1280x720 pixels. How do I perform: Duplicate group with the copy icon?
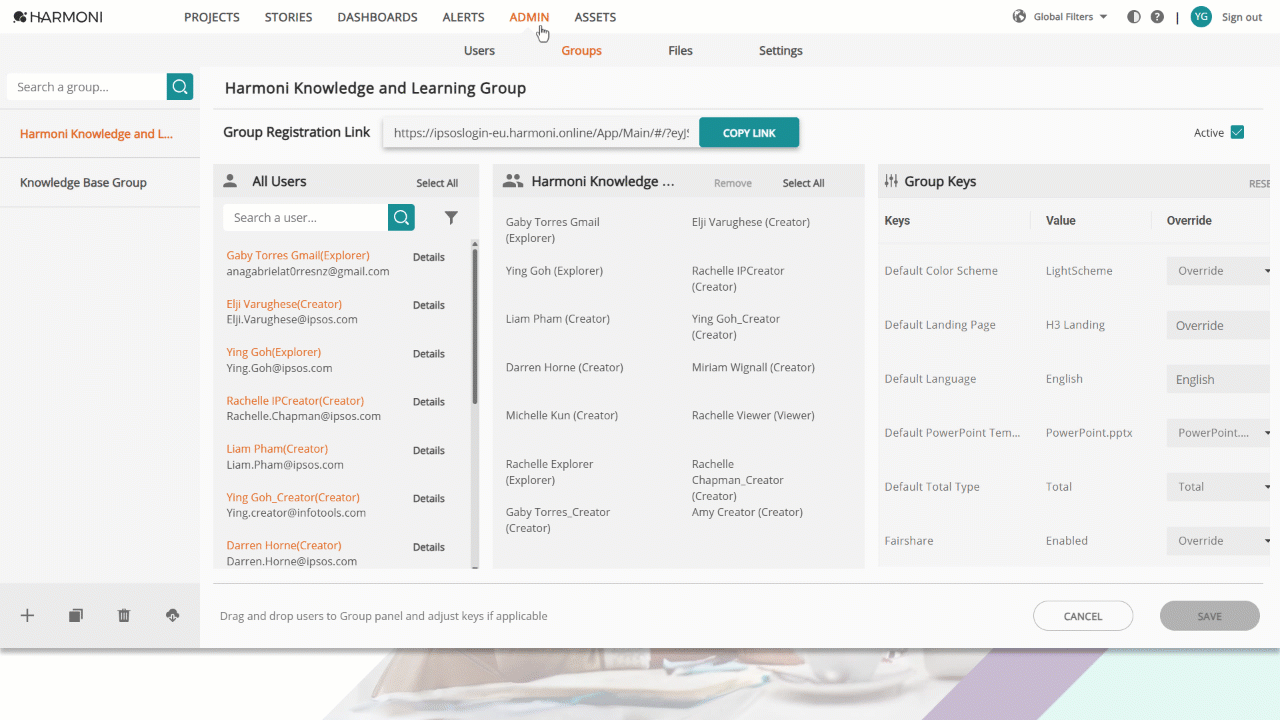[x=75, y=616]
